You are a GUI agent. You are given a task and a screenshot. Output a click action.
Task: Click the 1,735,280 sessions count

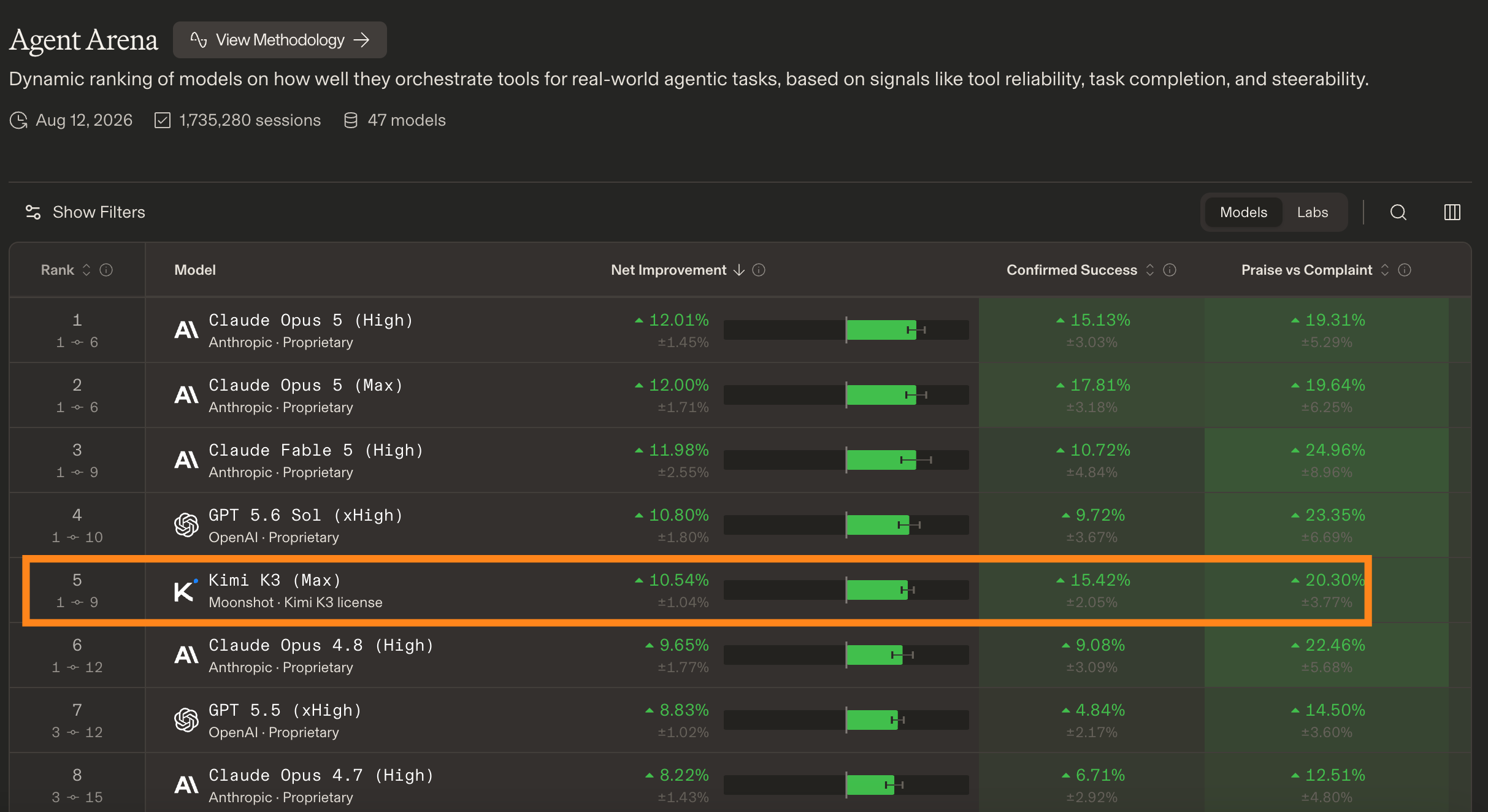point(250,120)
